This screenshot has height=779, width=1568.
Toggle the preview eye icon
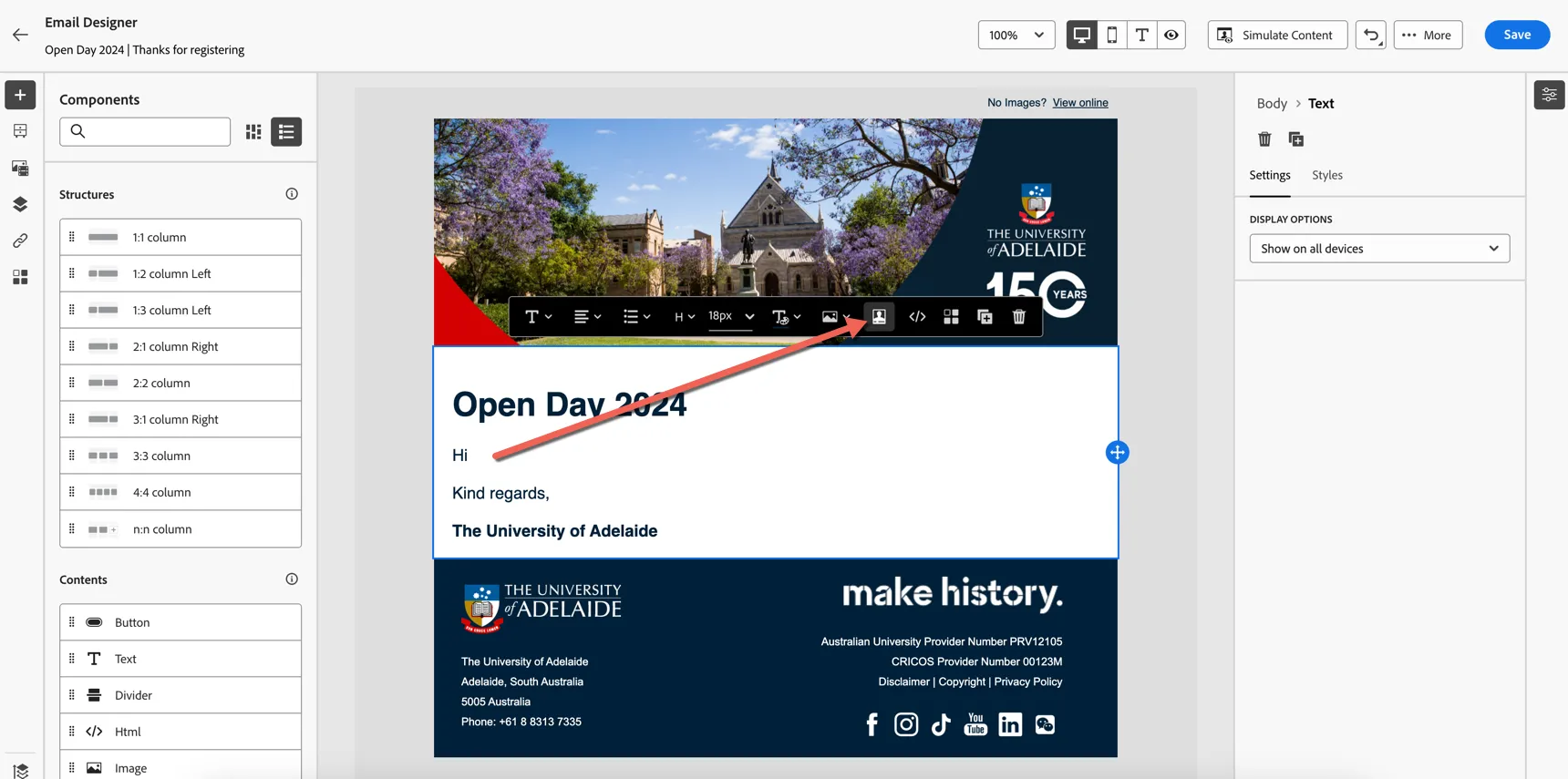coord(1171,35)
